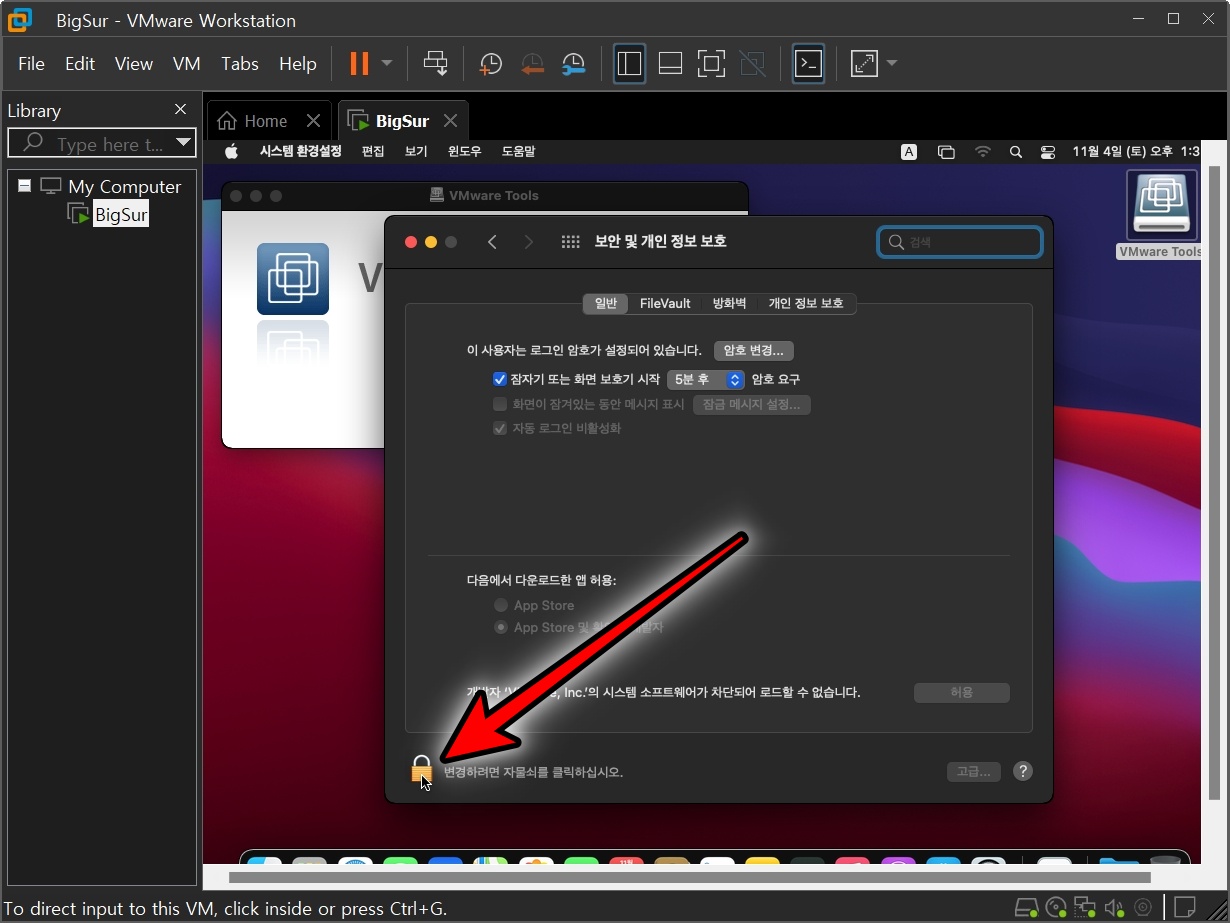Open the VMware Edit menu
1230x923 pixels.
coord(80,64)
